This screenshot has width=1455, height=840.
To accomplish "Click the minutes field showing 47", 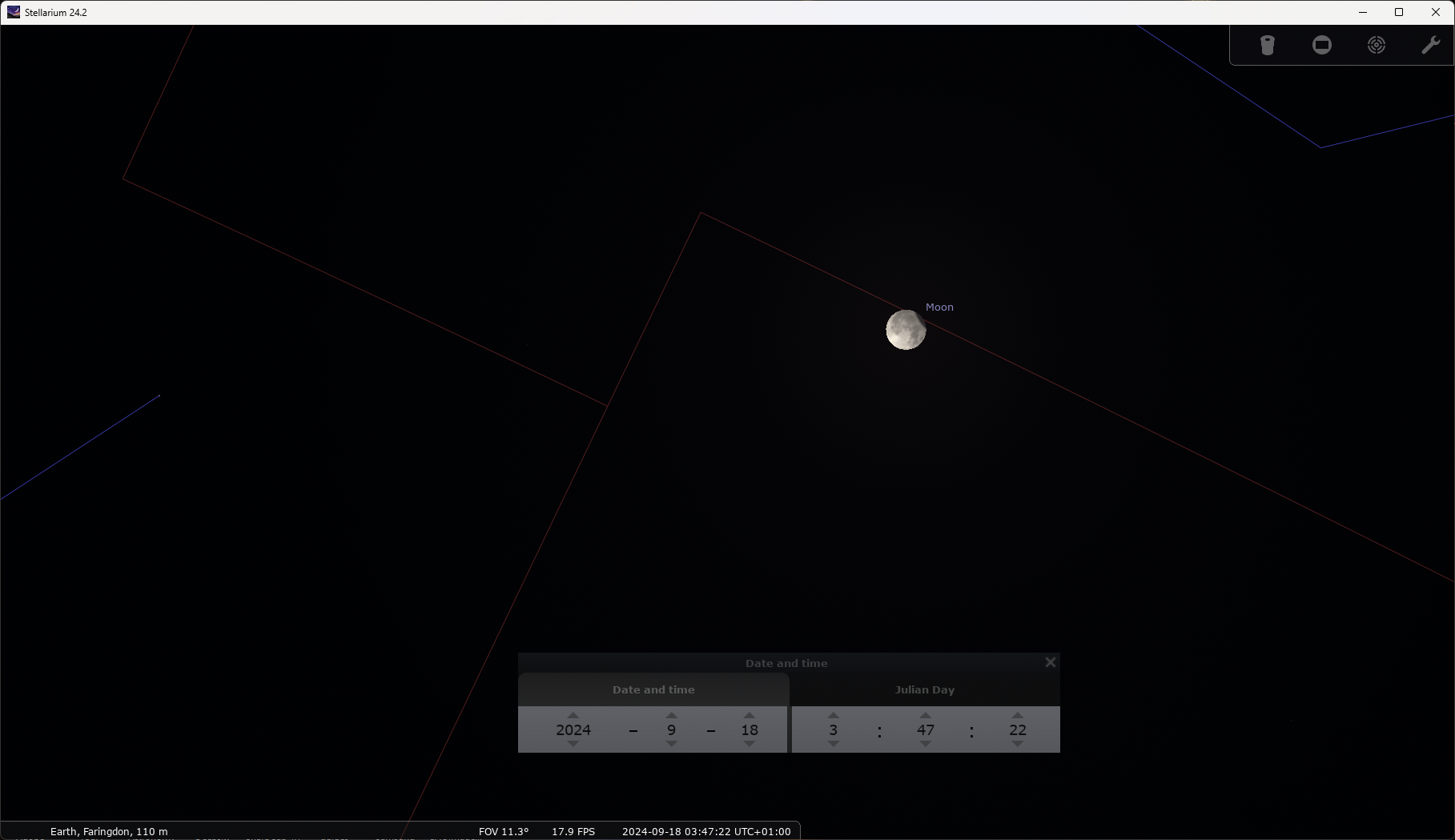I will click(926, 729).
